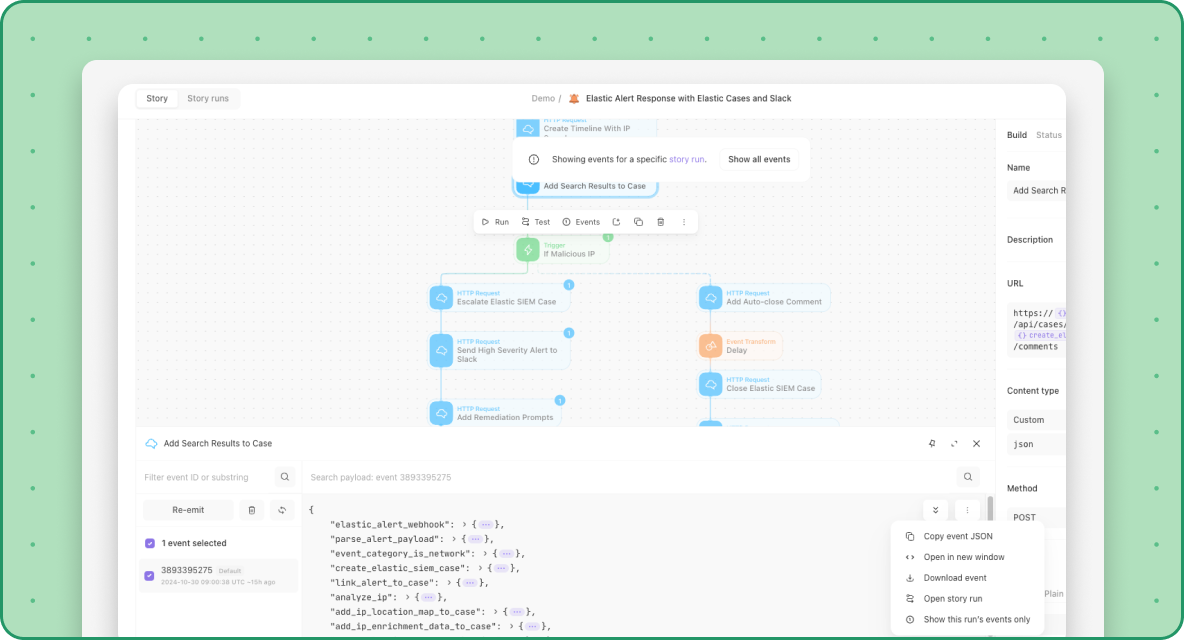Image resolution: width=1184 pixels, height=640 pixels.
Task: Delete the action using toolbar trash icon
Action: 661,222
